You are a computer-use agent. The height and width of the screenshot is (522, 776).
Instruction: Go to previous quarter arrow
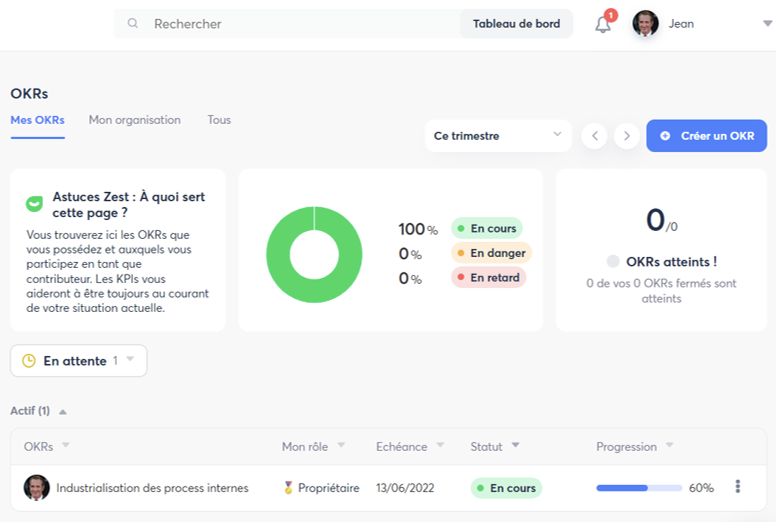[595, 136]
